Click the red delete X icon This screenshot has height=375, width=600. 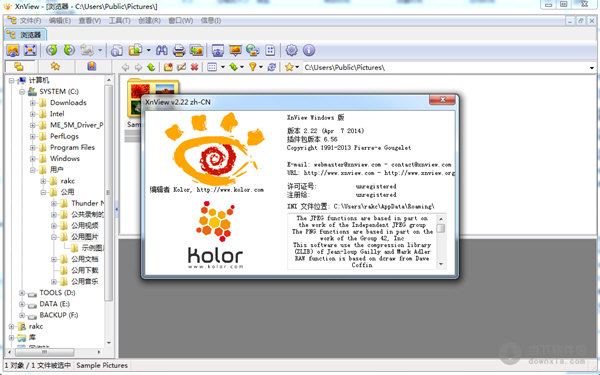point(194,67)
